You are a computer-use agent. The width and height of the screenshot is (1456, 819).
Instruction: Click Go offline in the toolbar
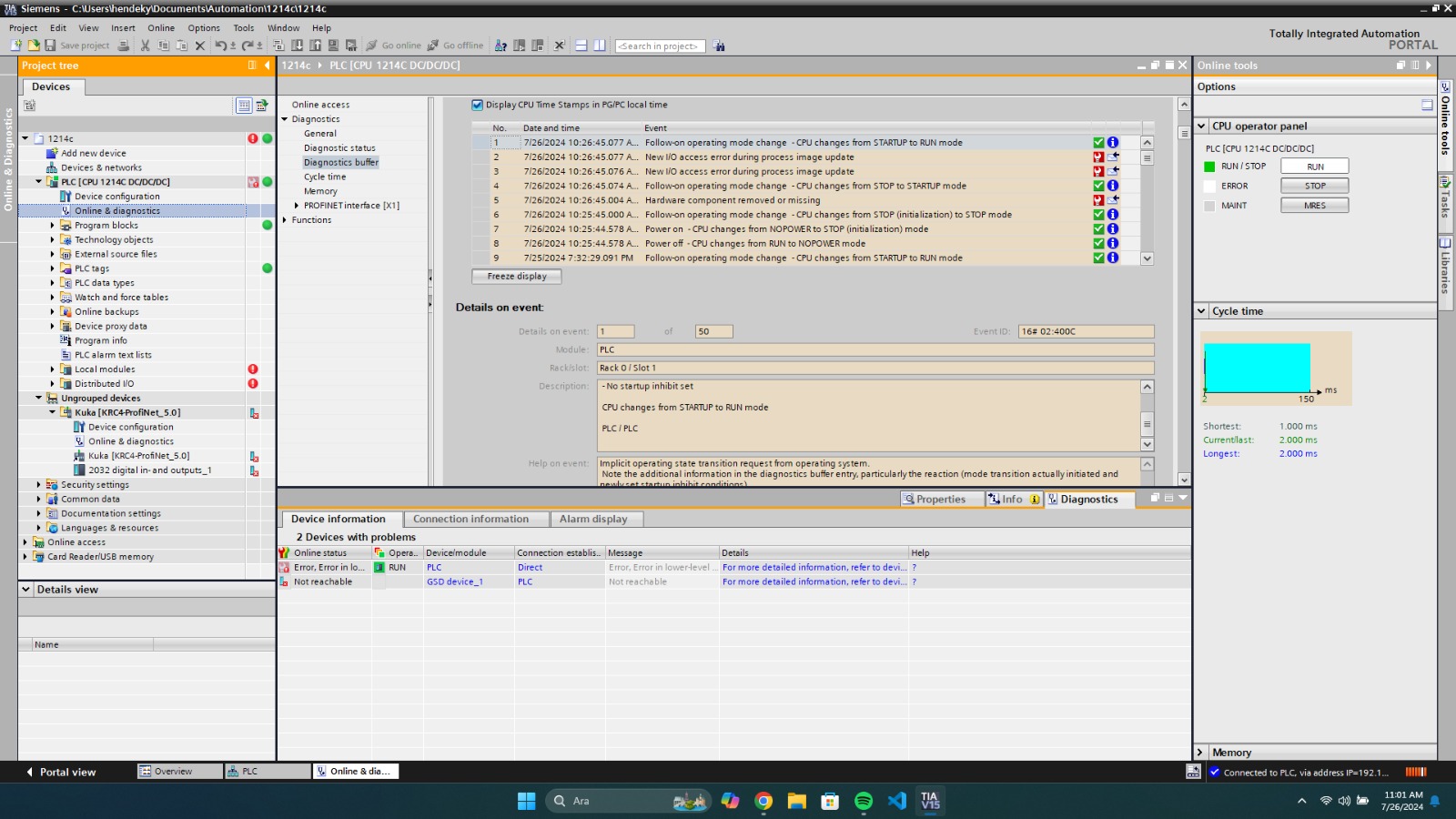[456, 45]
